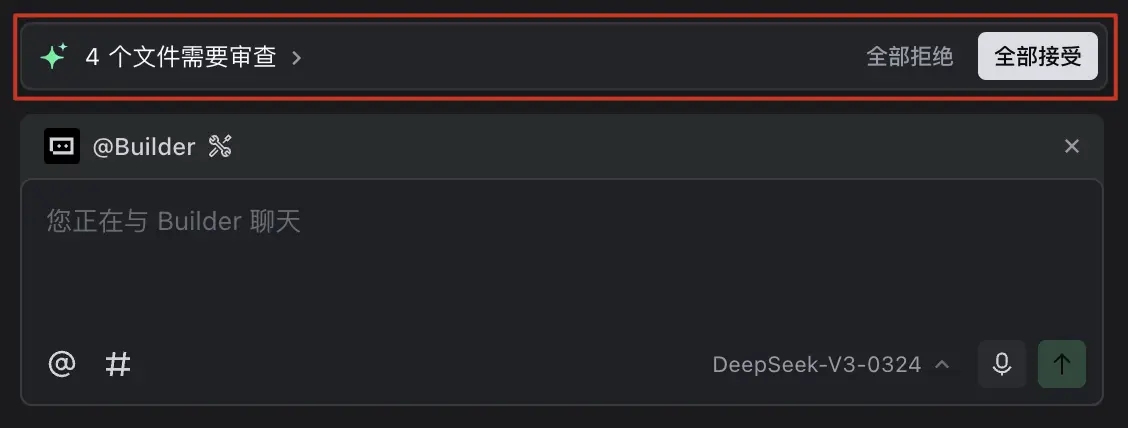Focus the 您正在与 Builder 聊天 chat input
The width and height of the screenshot is (1128, 428).
pyautogui.click(x=174, y=221)
